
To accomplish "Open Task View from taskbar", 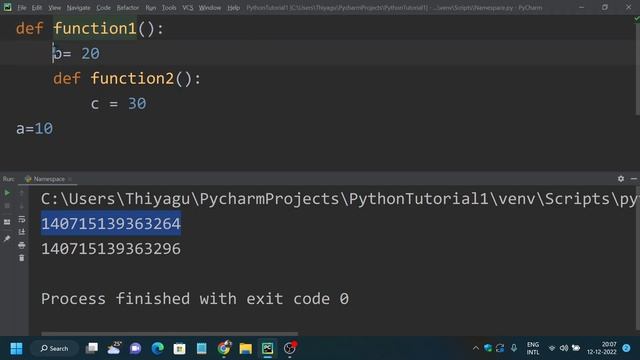I will click(92, 349).
